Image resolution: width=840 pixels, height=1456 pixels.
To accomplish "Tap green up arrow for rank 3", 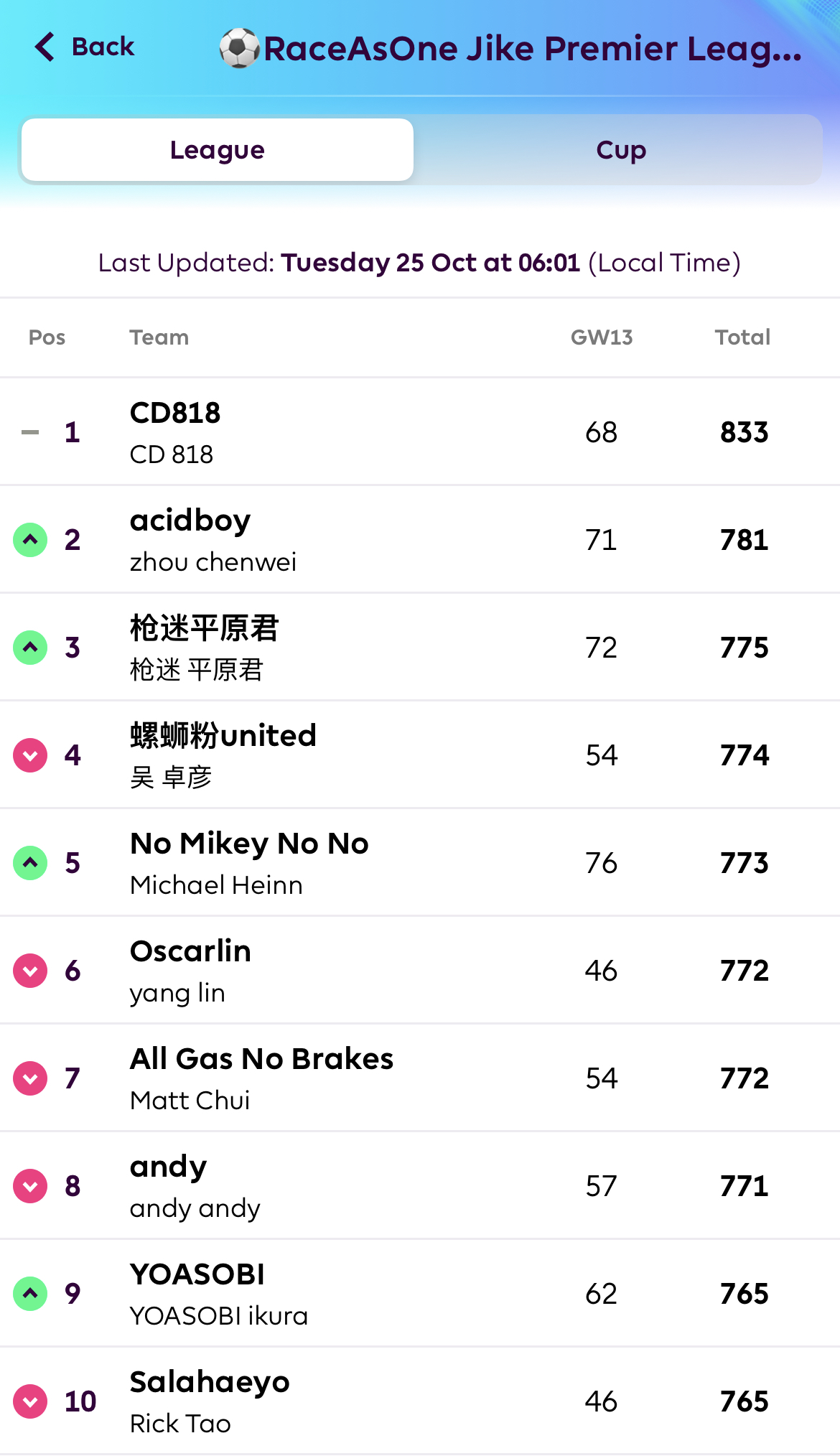I will tap(30, 648).
